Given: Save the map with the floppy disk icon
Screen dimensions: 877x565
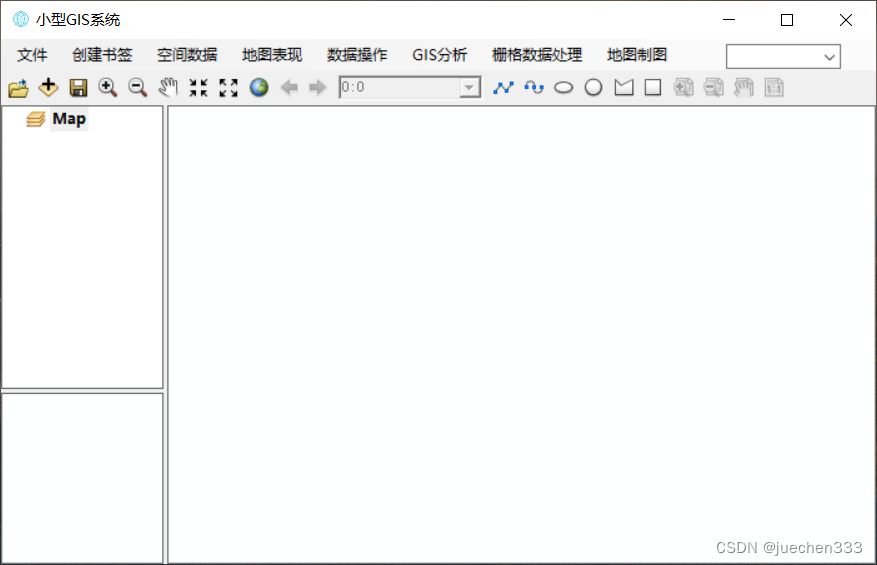Looking at the screenshot, I should click(x=78, y=88).
